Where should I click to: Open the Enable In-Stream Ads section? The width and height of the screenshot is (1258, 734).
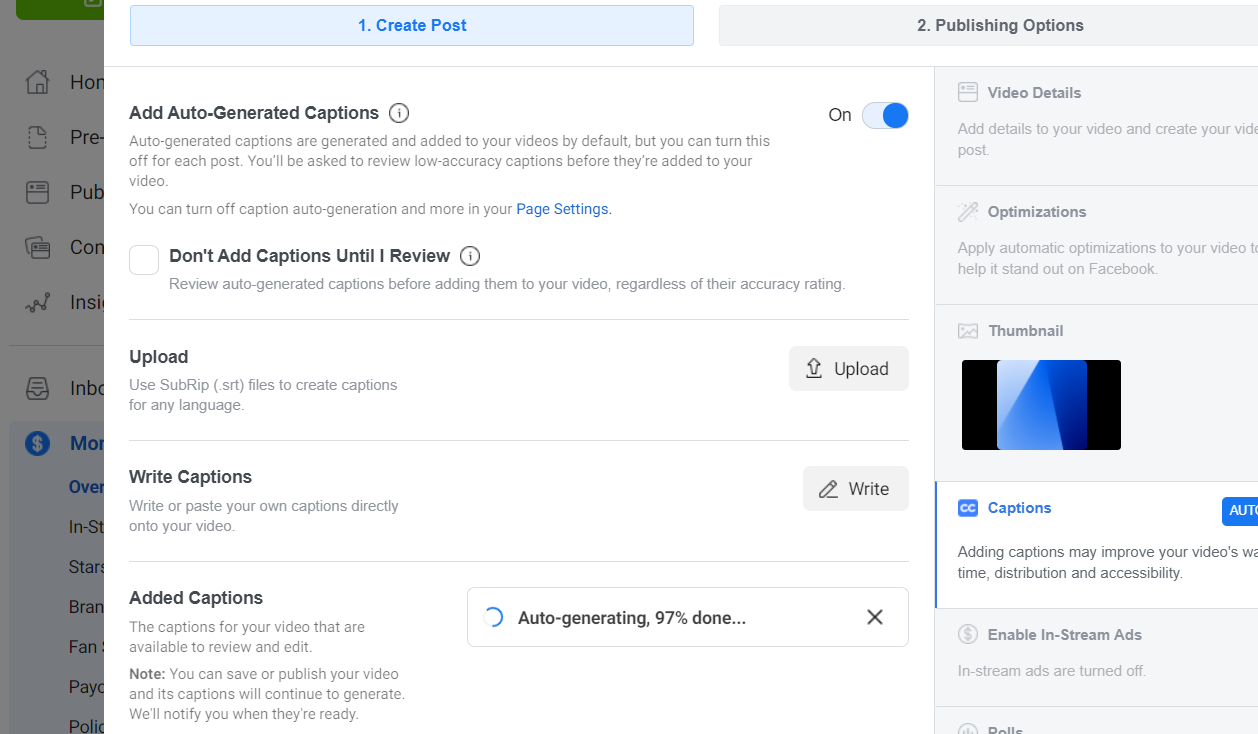pyautogui.click(x=1096, y=657)
